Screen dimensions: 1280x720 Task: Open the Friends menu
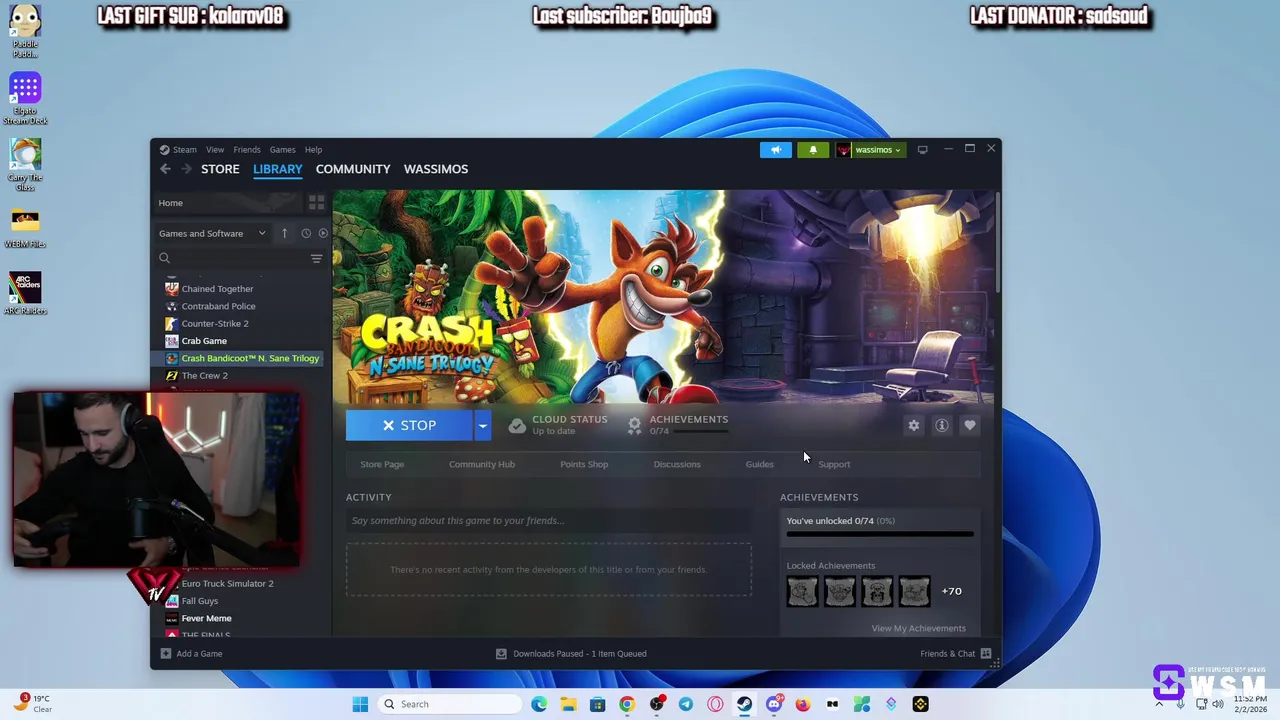click(247, 150)
